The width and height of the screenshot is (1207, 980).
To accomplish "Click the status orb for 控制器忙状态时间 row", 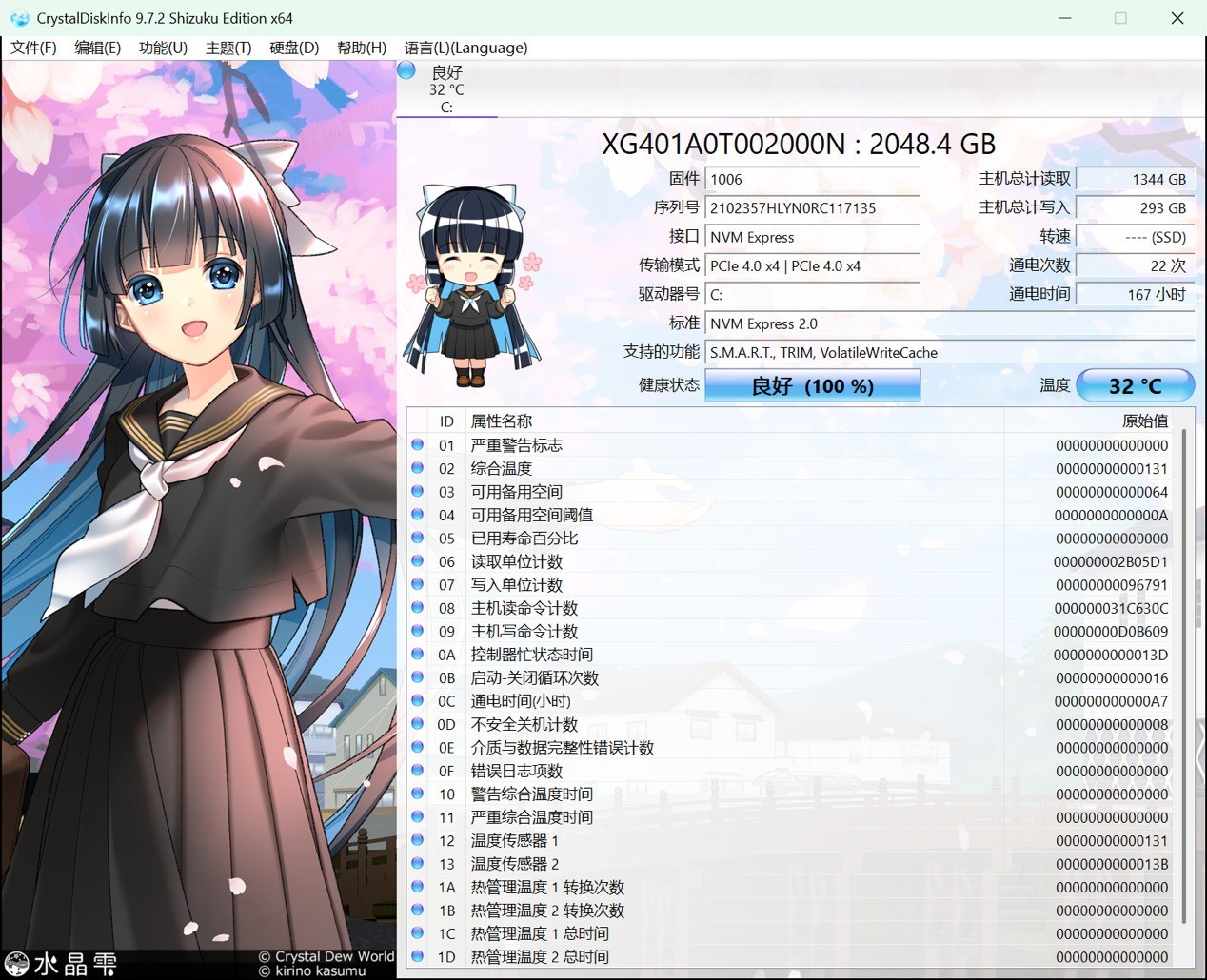I will coord(417,654).
